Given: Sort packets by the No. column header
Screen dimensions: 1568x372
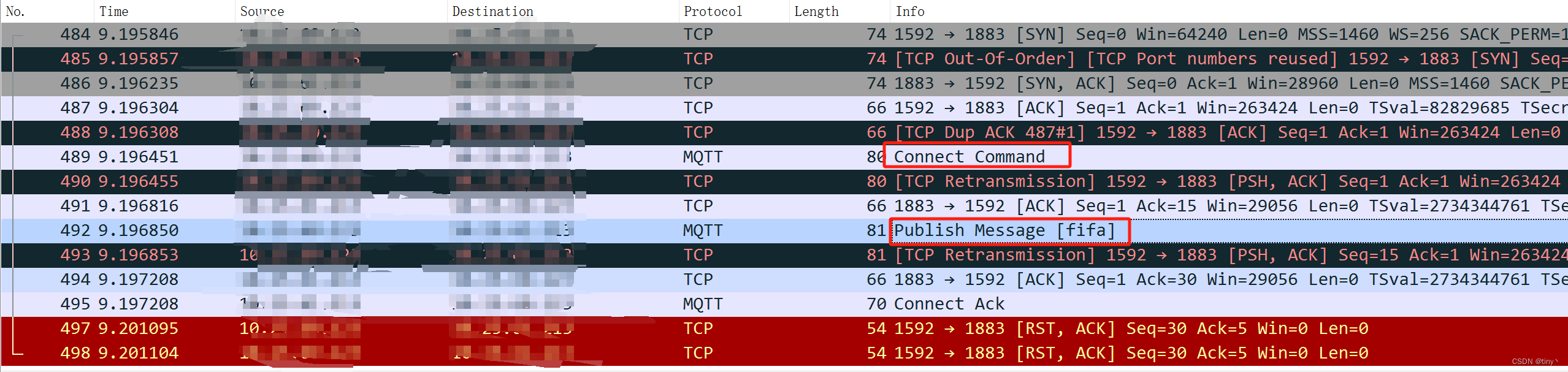Looking at the screenshot, I should tap(15, 11).
